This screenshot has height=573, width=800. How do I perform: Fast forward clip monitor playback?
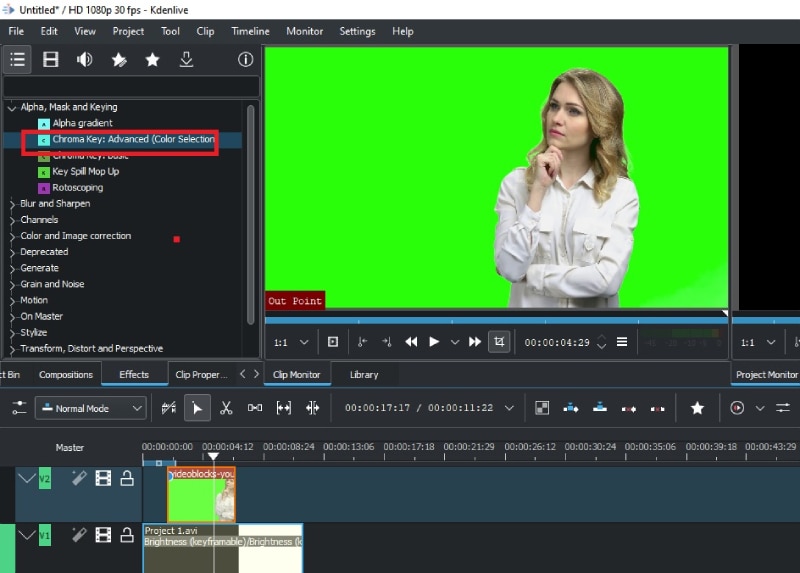(x=475, y=342)
